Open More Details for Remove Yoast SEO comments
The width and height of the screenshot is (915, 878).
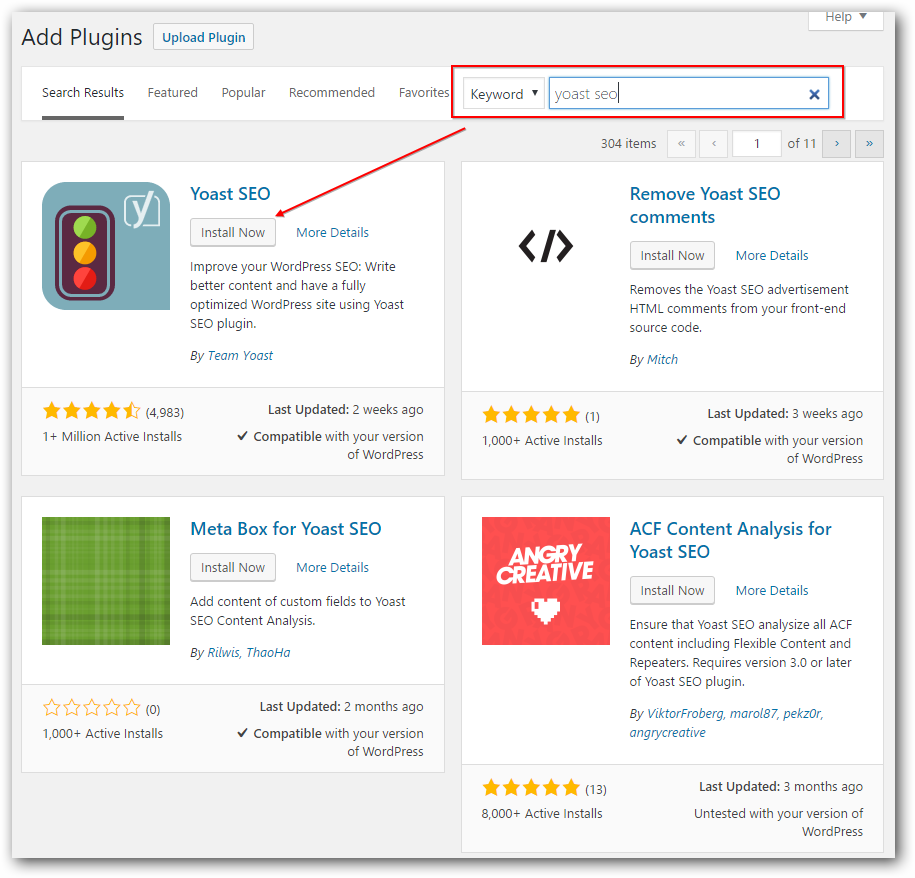[772, 256]
